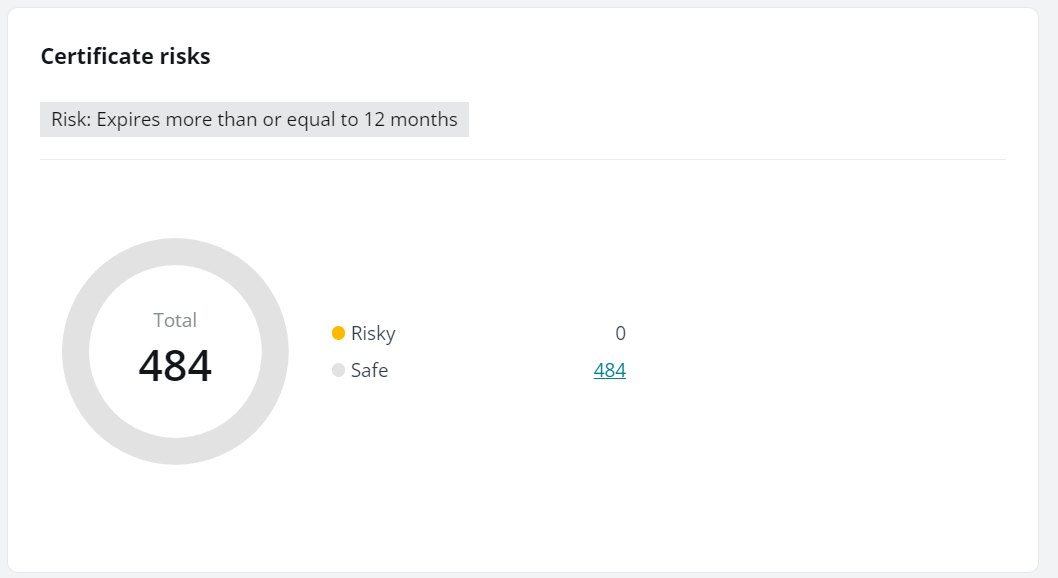The width and height of the screenshot is (1058, 578).
Task: Click the left side of the donut ring
Action: coord(76,352)
